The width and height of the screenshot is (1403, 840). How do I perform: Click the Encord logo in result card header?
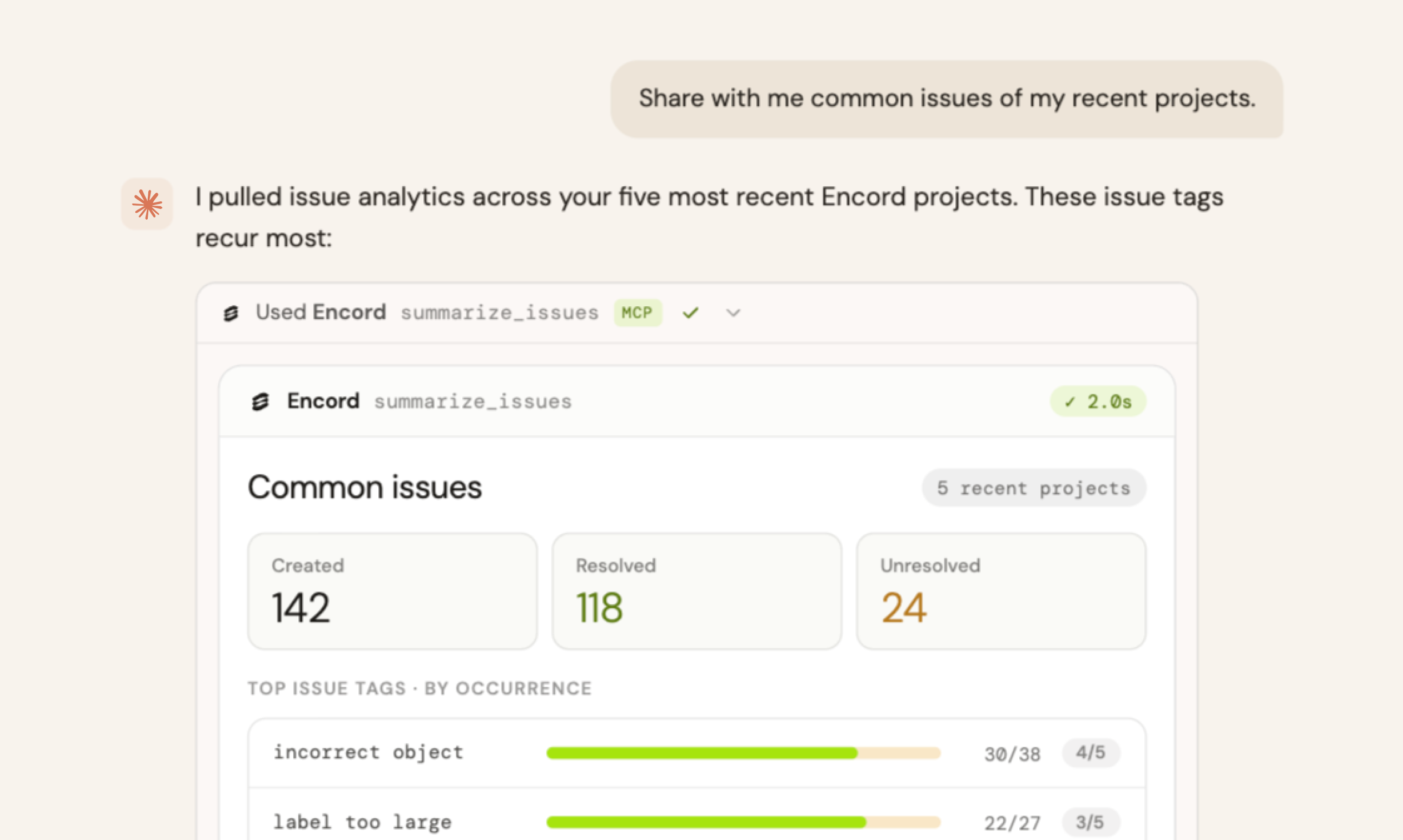260,401
